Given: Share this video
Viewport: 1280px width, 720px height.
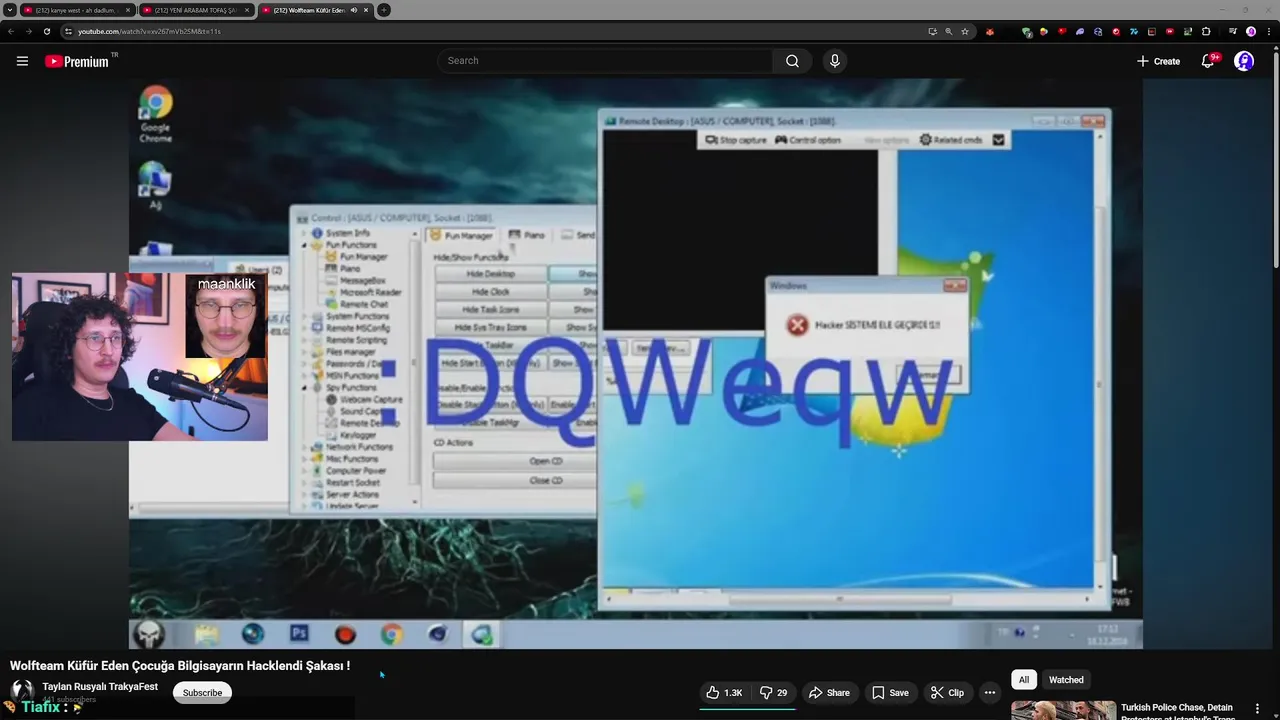Looking at the screenshot, I should pos(829,692).
